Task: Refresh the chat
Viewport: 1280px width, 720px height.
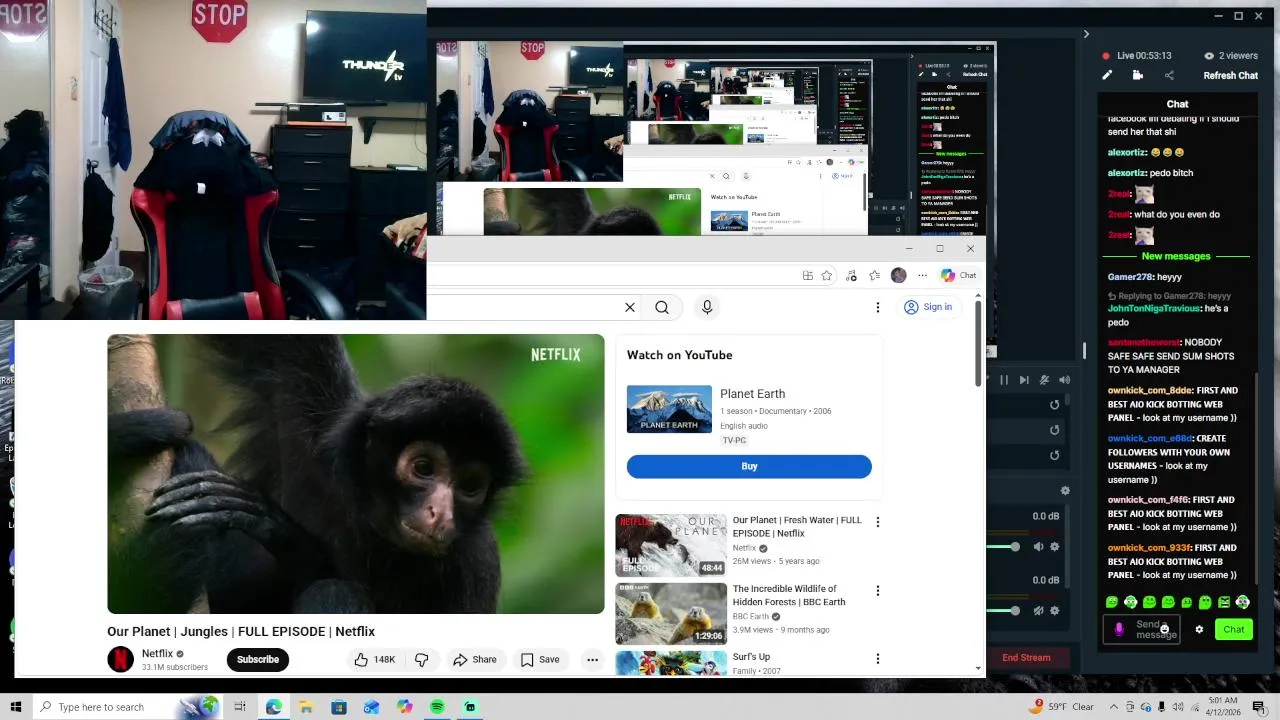Action: point(1230,75)
